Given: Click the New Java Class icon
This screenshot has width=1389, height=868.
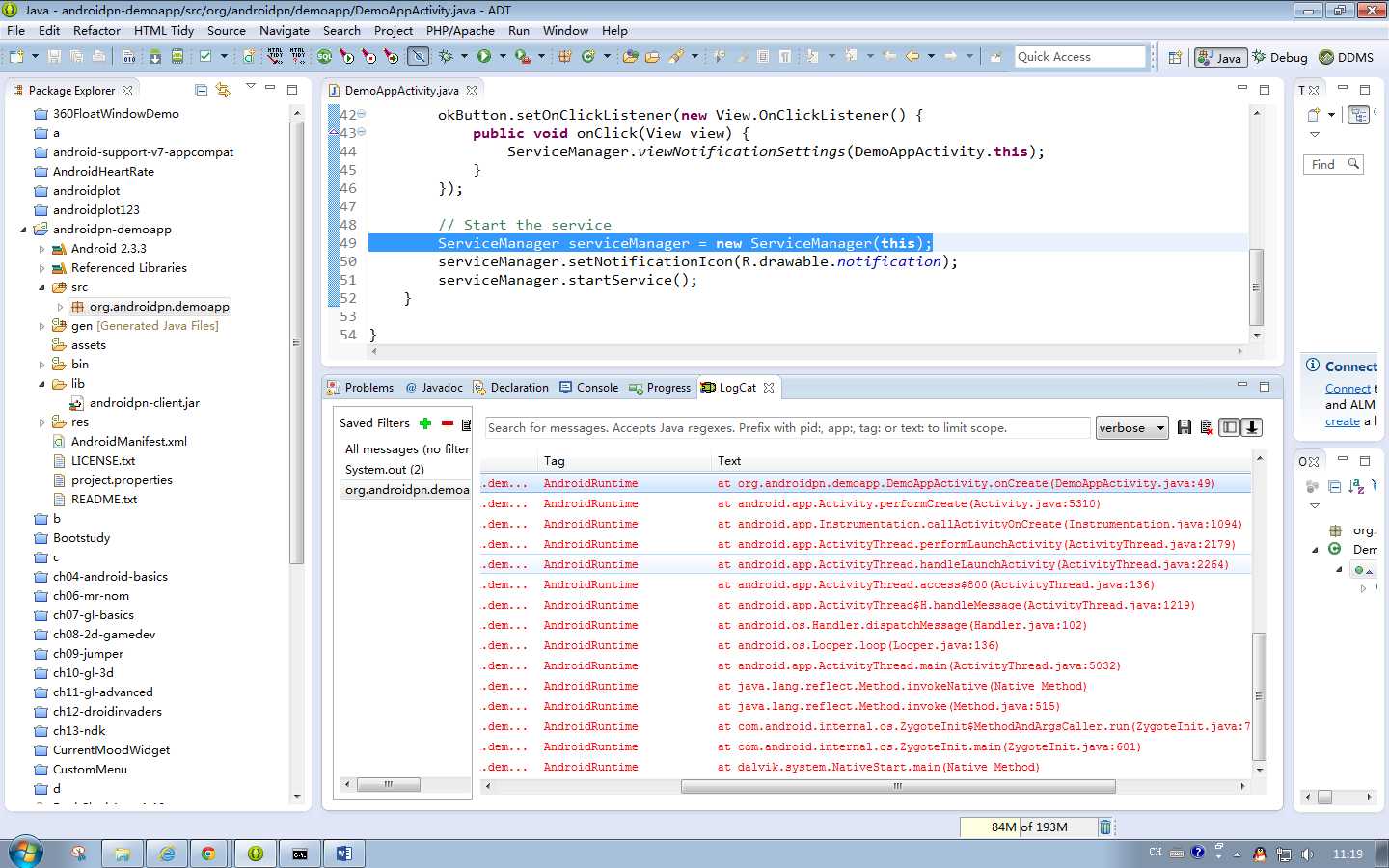Looking at the screenshot, I should click(587, 57).
